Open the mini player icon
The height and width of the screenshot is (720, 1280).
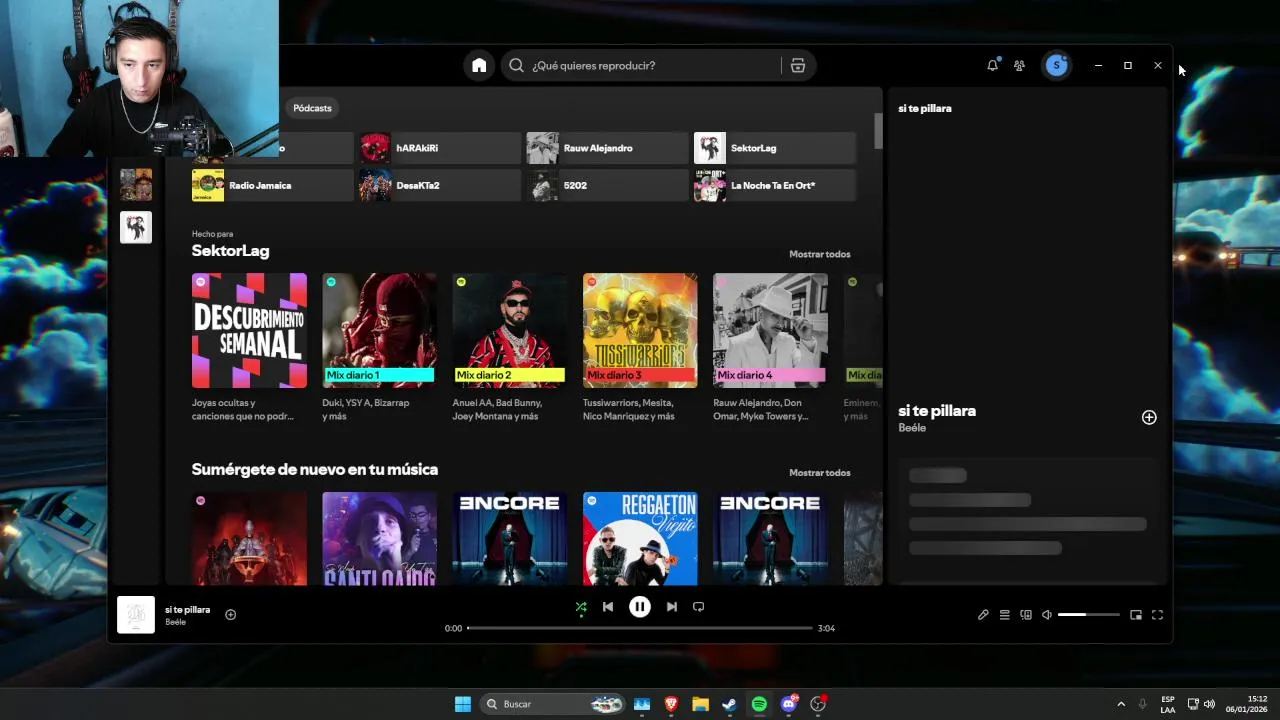pyautogui.click(x=1136, y=615)
